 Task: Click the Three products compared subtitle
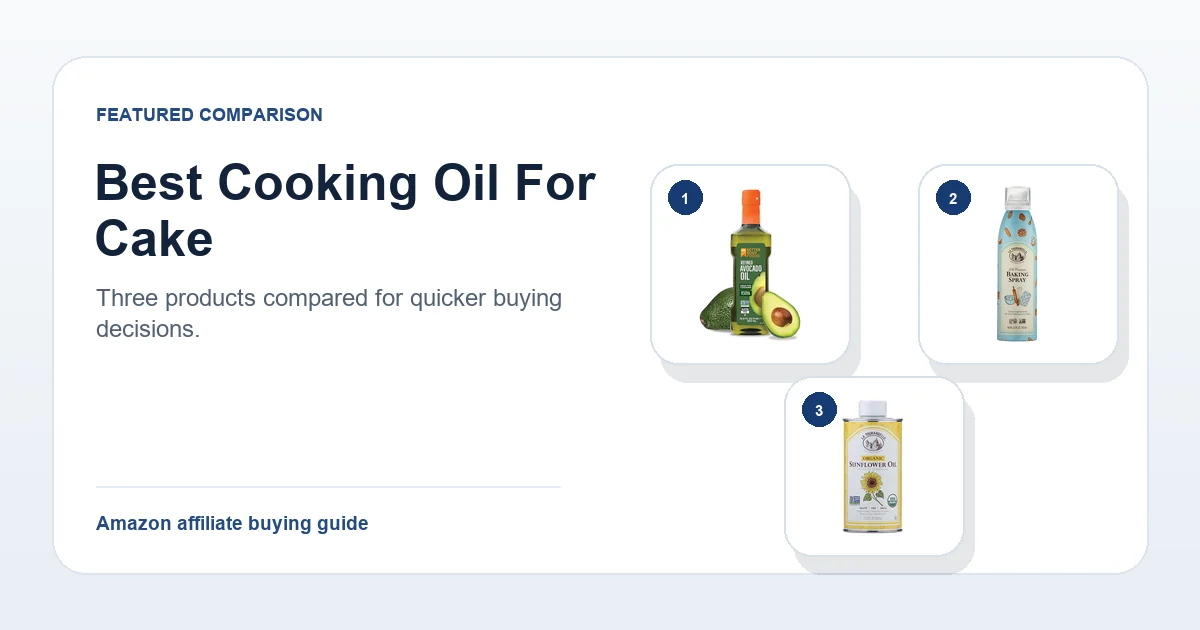[x=329, y=313]
